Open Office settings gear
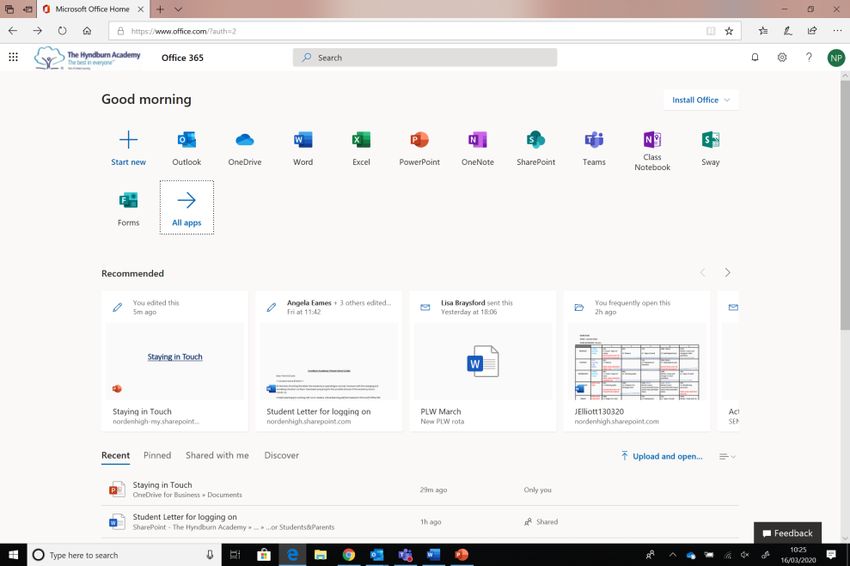 [x=782, y=57]
